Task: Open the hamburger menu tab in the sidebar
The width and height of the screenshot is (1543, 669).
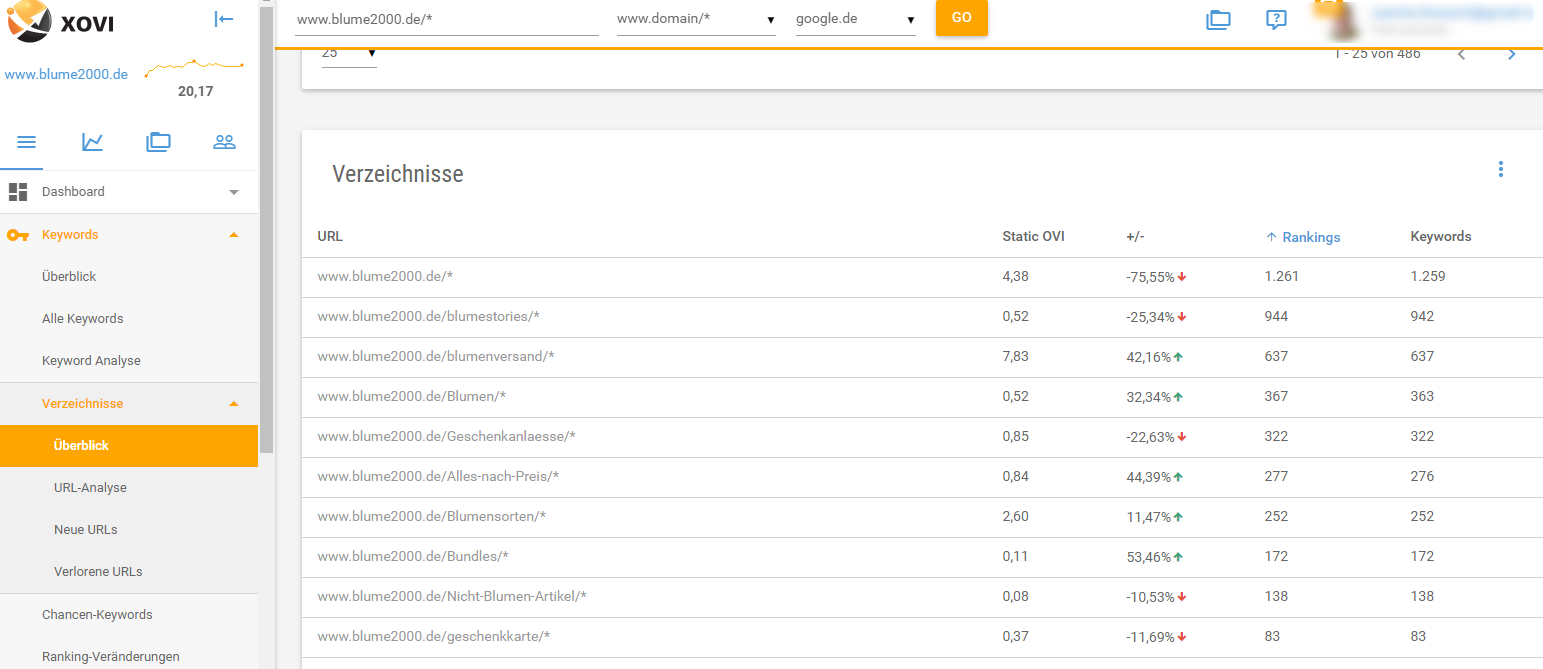Action: point(27,142)
